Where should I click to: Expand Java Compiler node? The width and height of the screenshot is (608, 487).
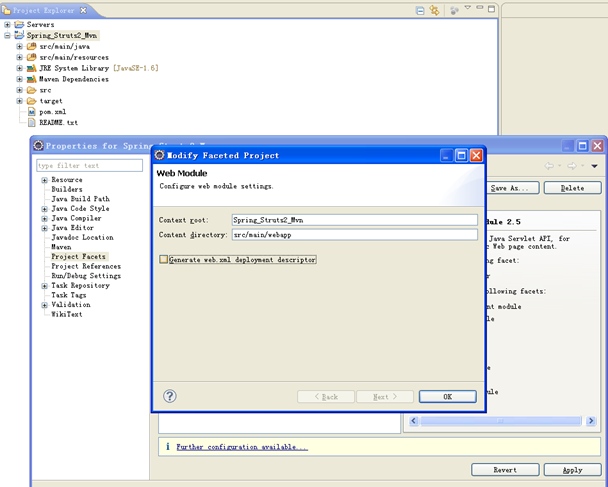(45, 219)
